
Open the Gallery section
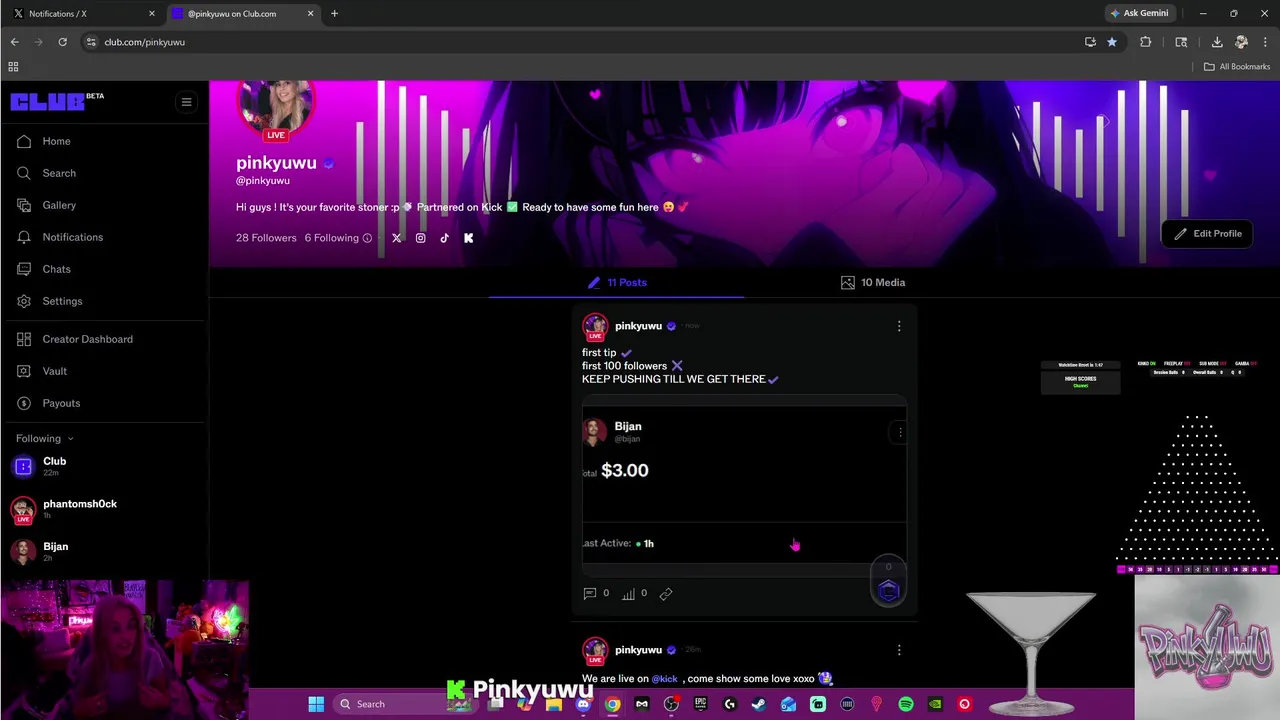point(46,205)
